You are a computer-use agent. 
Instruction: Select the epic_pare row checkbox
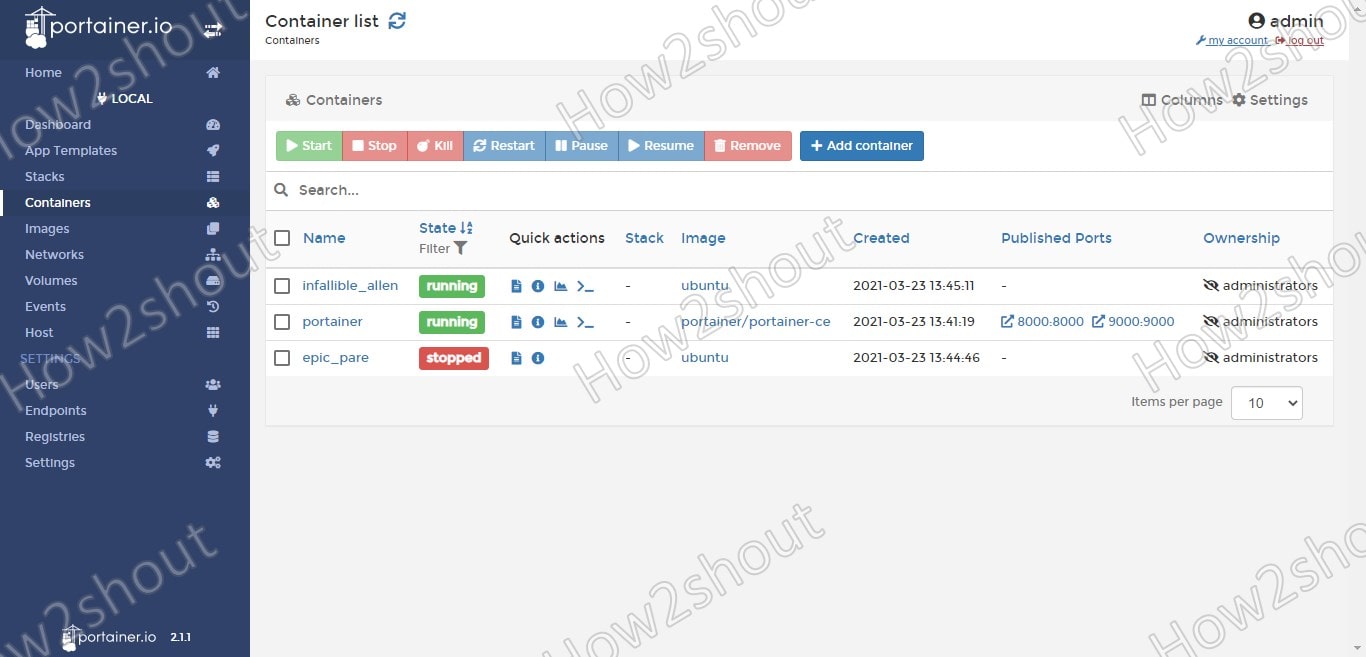tap(282, 358)
